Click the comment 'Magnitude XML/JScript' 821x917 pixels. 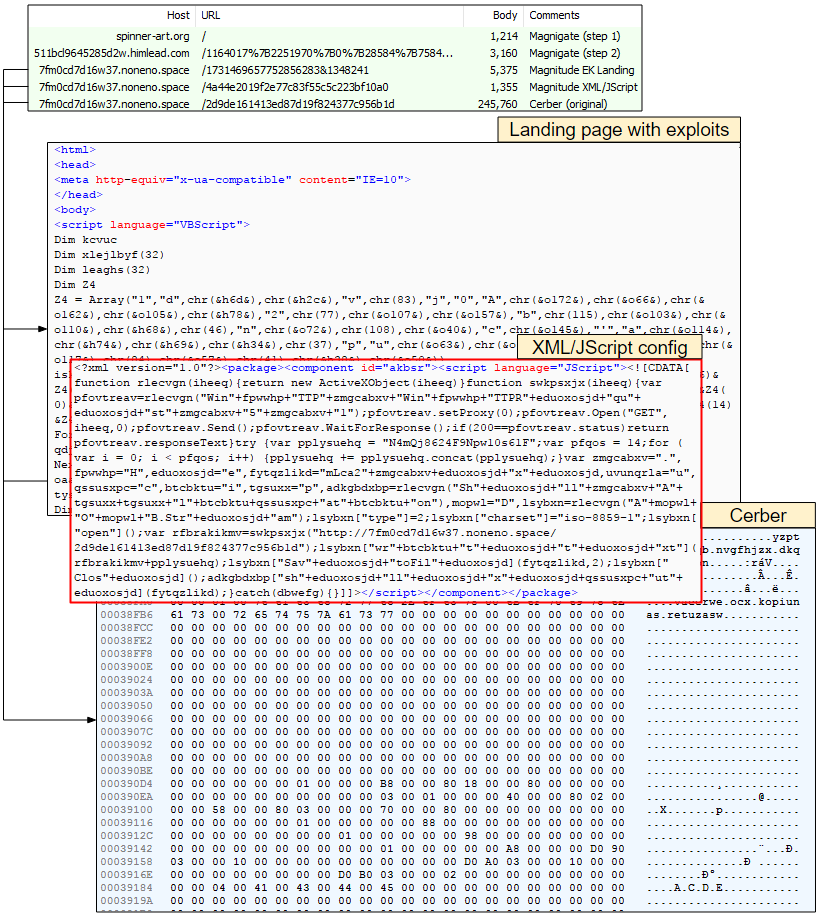583,87
